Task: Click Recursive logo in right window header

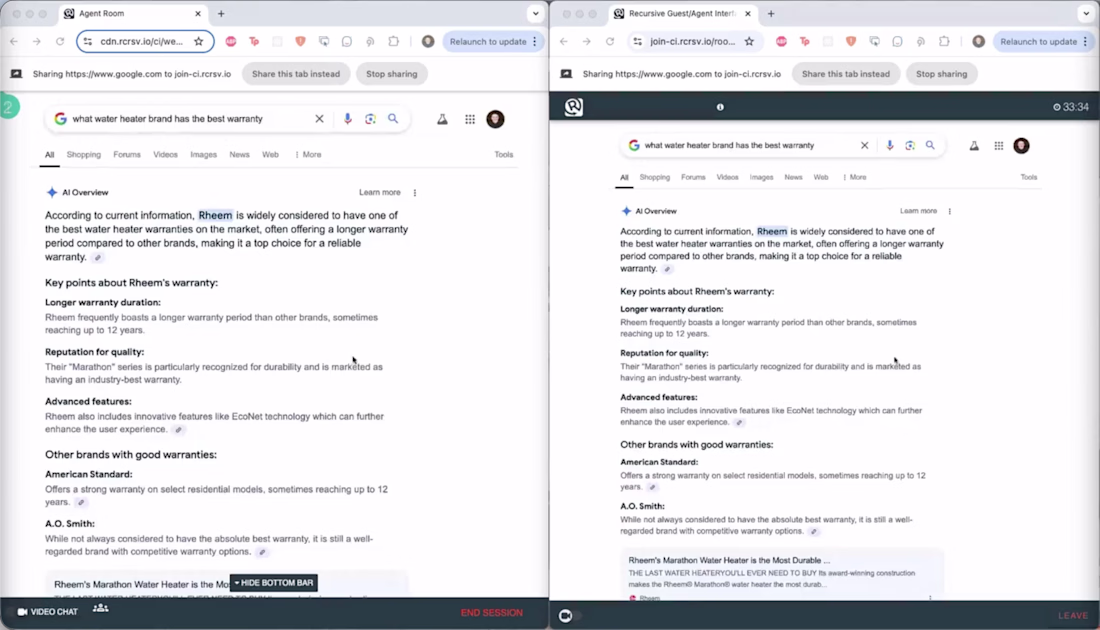Action: click(x=573, y=107)
